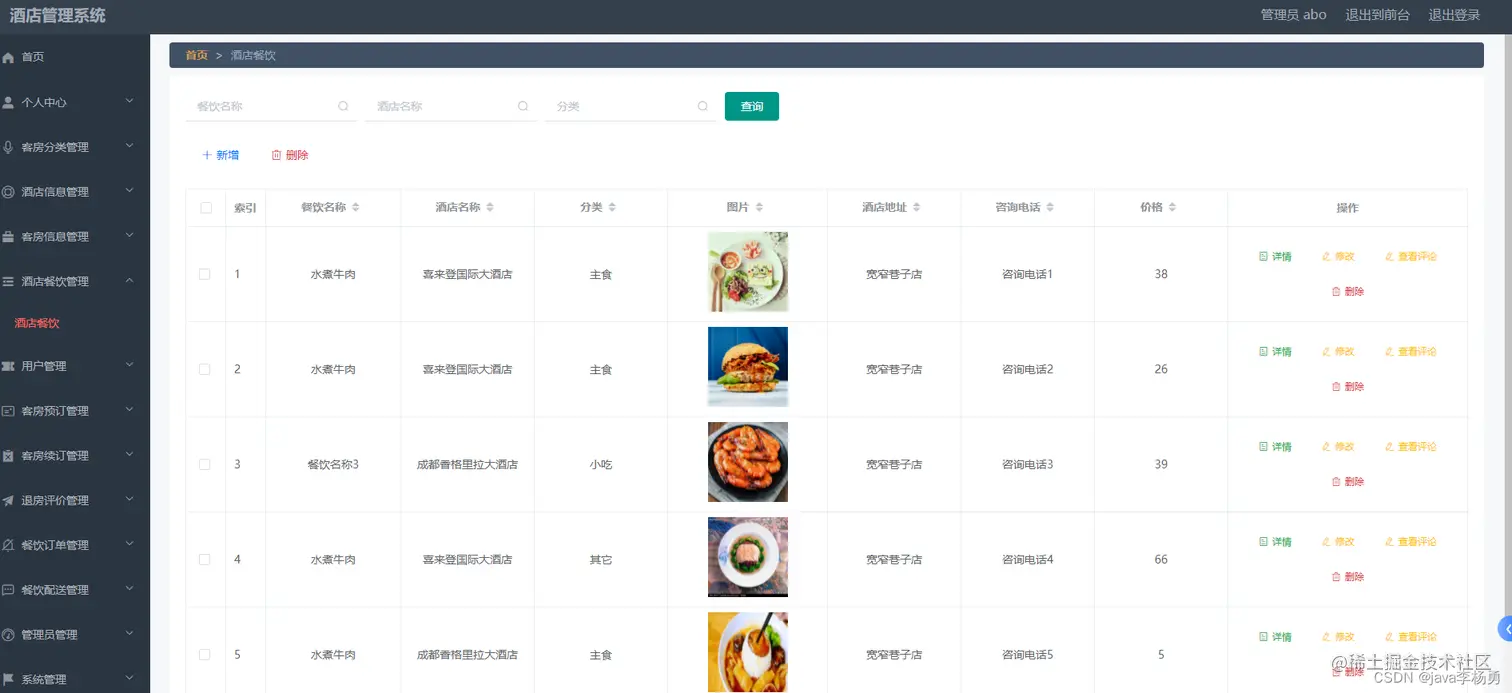Click the icon beside 客房续订管理
Viewport: 1512px width, 693px height.
8,456
